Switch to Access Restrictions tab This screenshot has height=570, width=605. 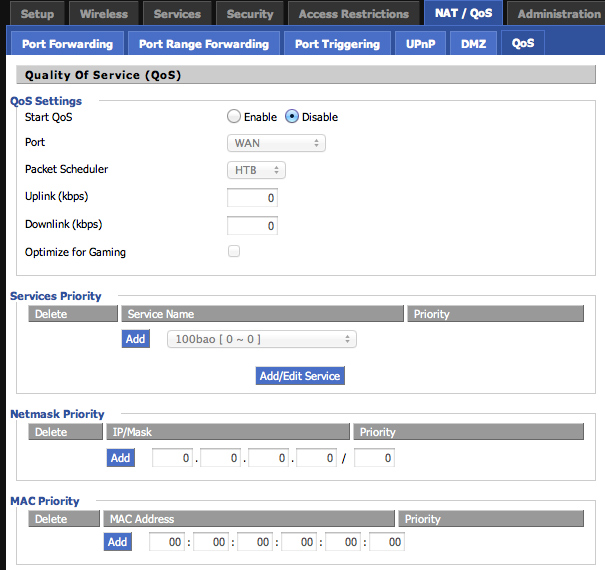[x=353, y=14]
